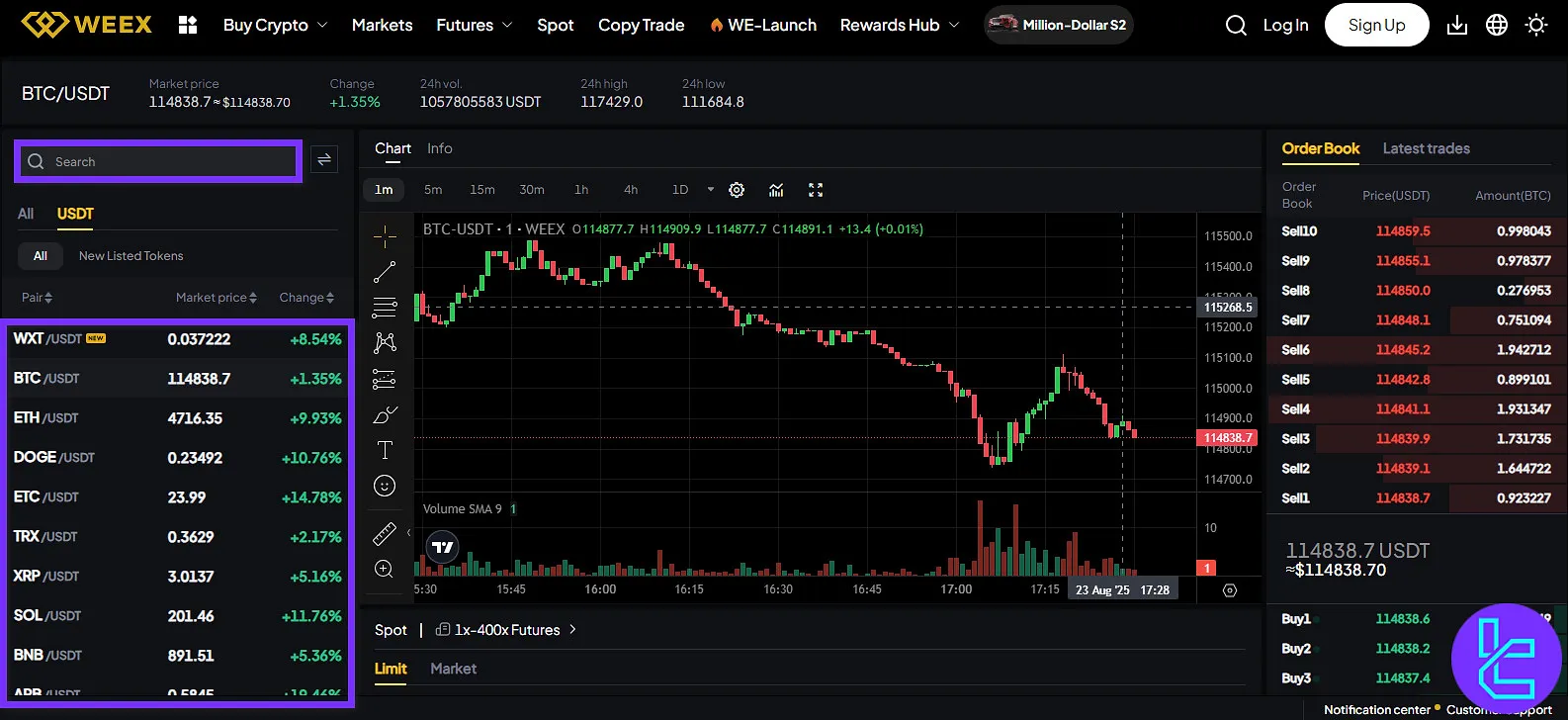
Task: Select the 30m chart timeframe
Action: (532, 190)
